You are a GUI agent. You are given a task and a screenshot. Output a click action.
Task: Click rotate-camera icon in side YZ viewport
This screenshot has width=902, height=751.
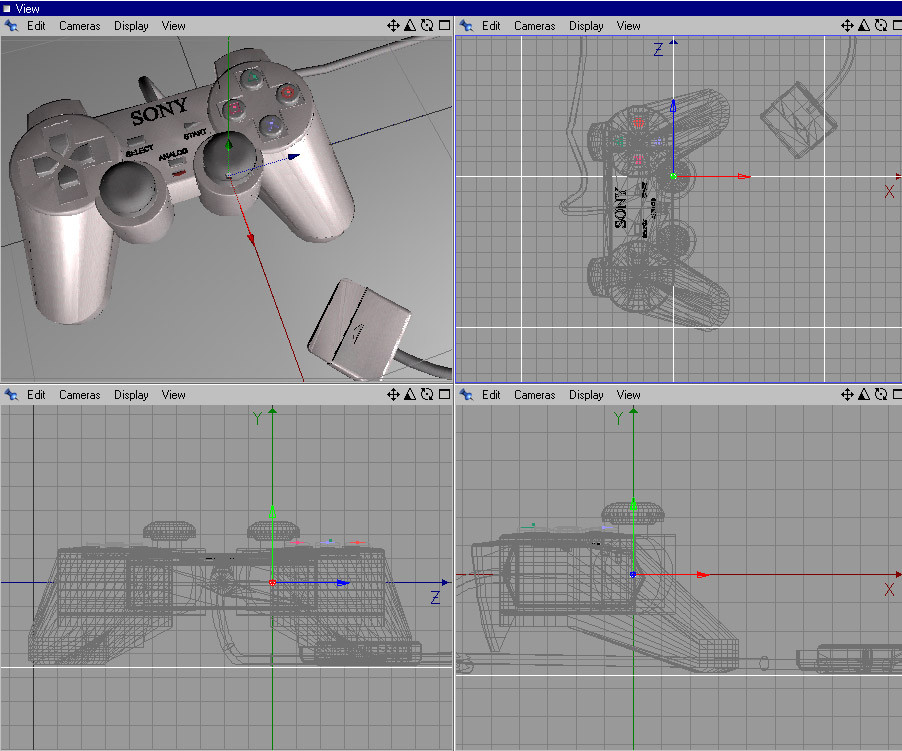(x=427, y=394)
